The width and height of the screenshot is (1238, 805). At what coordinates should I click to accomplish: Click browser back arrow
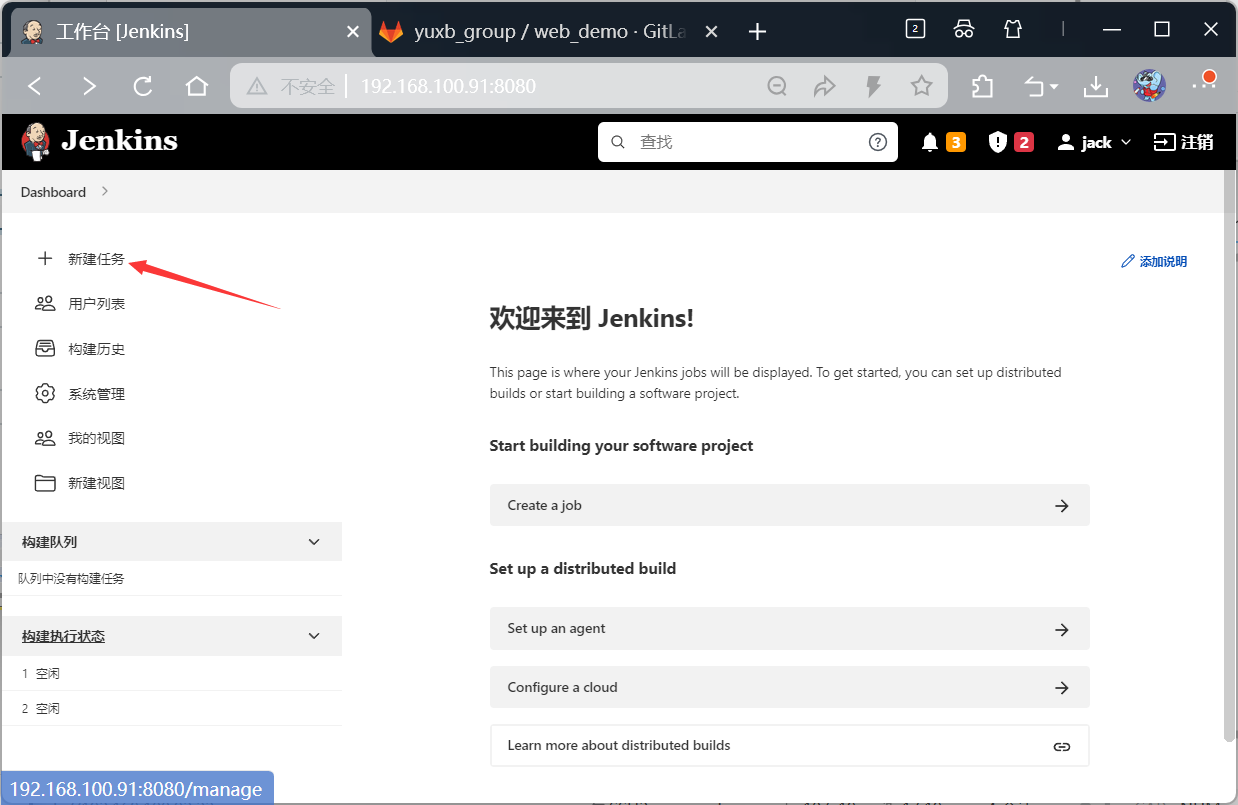pos(35,87)
